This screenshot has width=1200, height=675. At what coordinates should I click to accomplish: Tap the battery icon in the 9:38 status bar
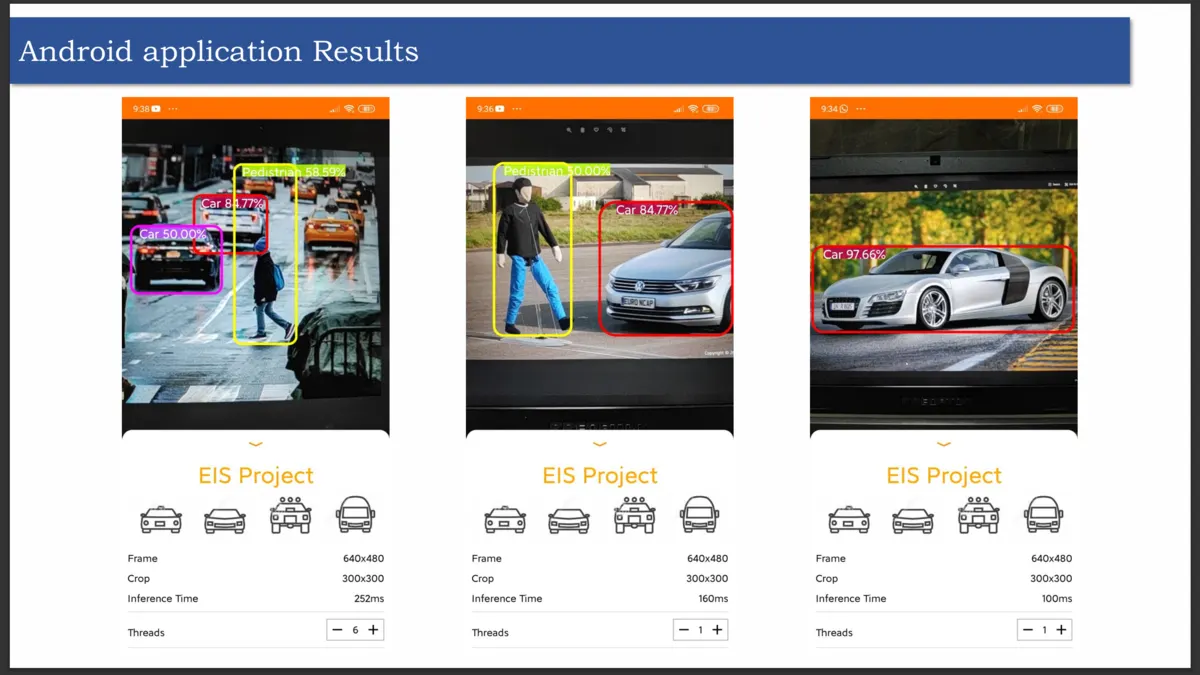(367, 108)
